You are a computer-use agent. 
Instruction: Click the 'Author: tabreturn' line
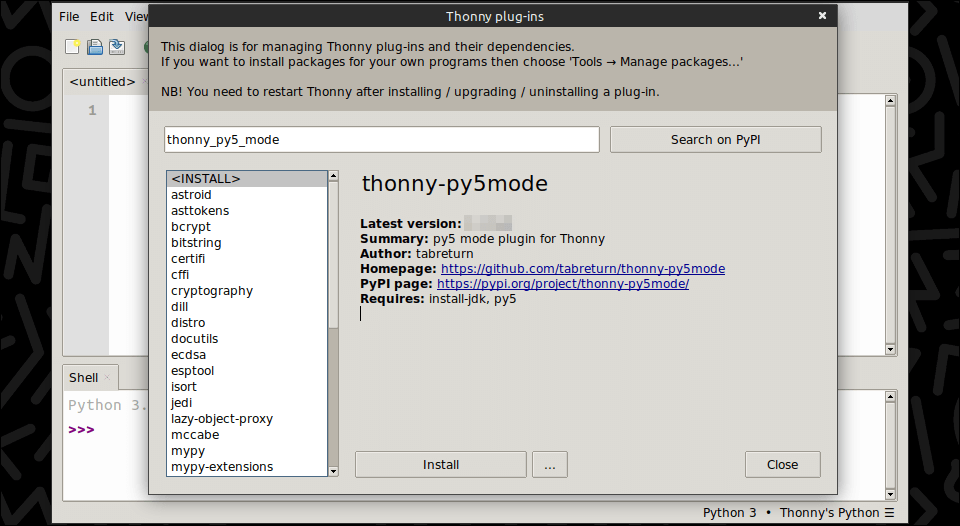click(x=416, y=254)
